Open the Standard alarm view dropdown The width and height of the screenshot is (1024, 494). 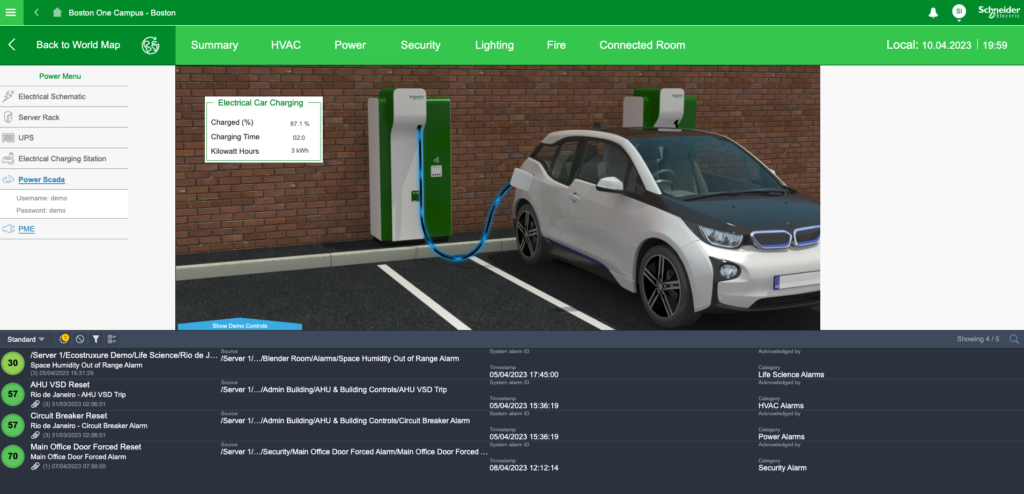pos(25,339)
